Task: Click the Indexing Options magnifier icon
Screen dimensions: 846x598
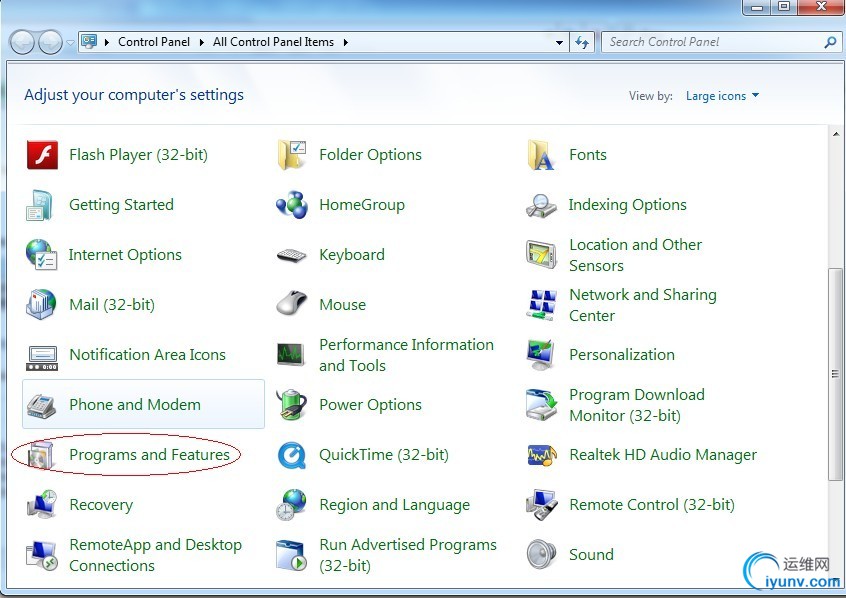Action: pos(541,205)
